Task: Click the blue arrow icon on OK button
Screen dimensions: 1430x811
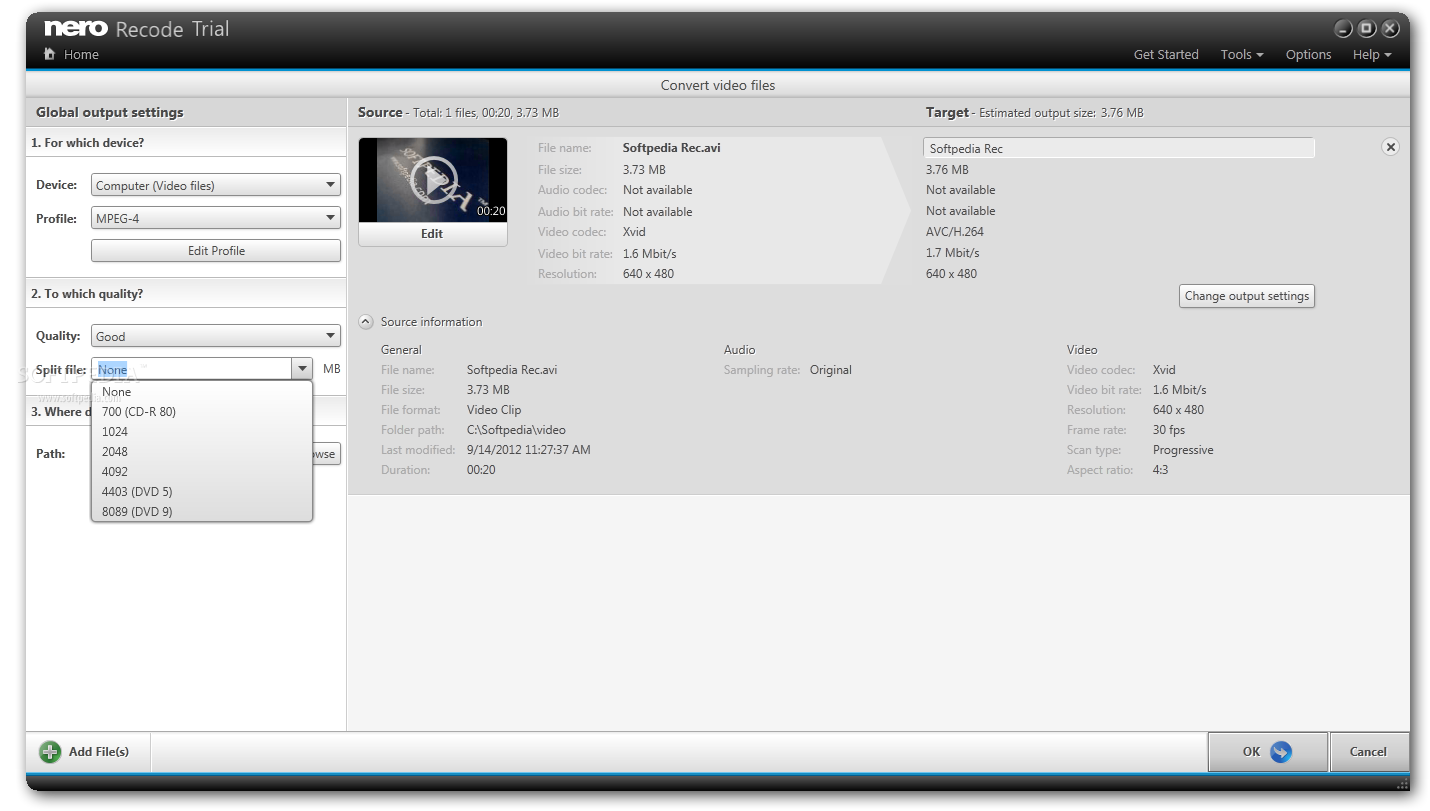Action: tap(1281, 752)
